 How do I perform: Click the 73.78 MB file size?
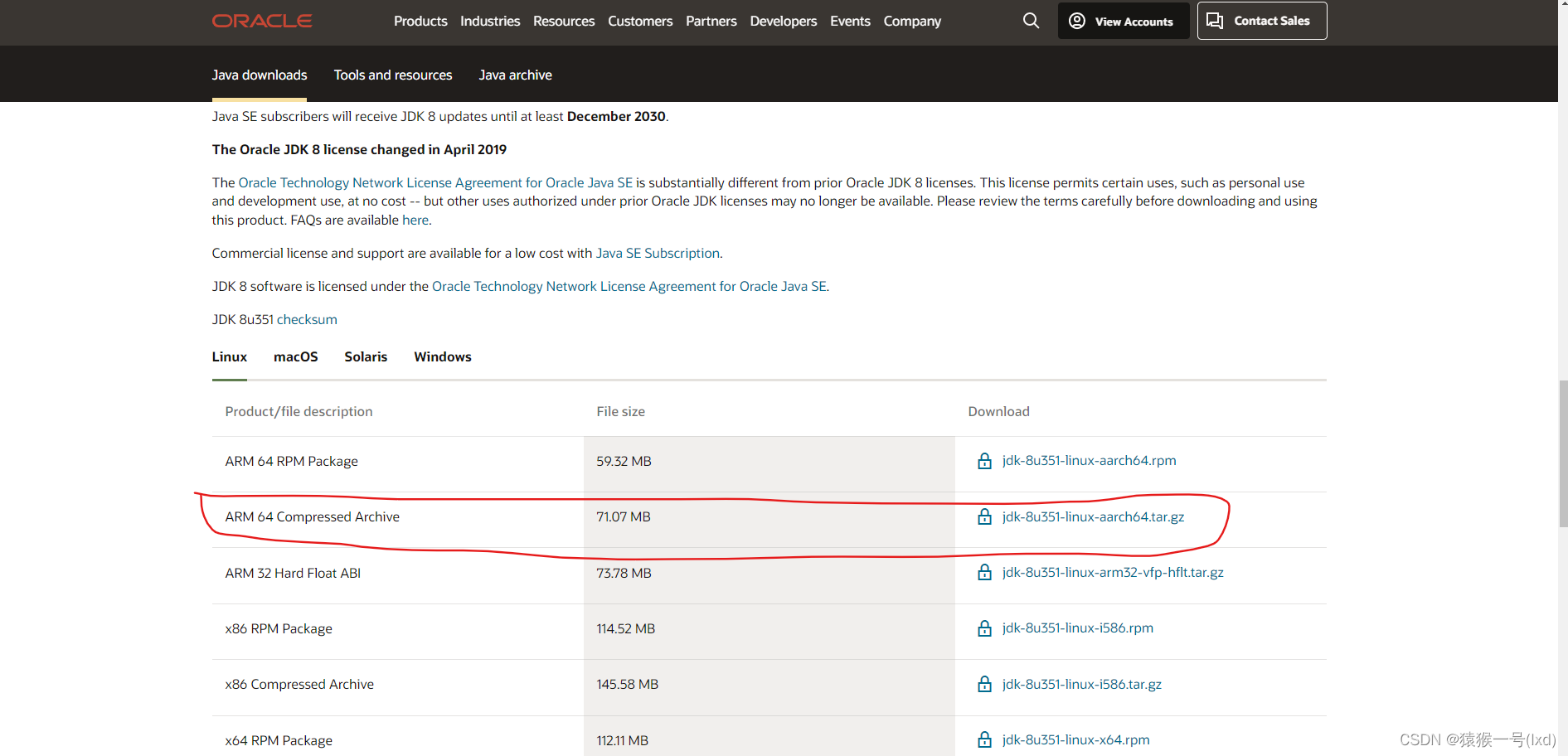pyautogui.click(x=624, y=573)
